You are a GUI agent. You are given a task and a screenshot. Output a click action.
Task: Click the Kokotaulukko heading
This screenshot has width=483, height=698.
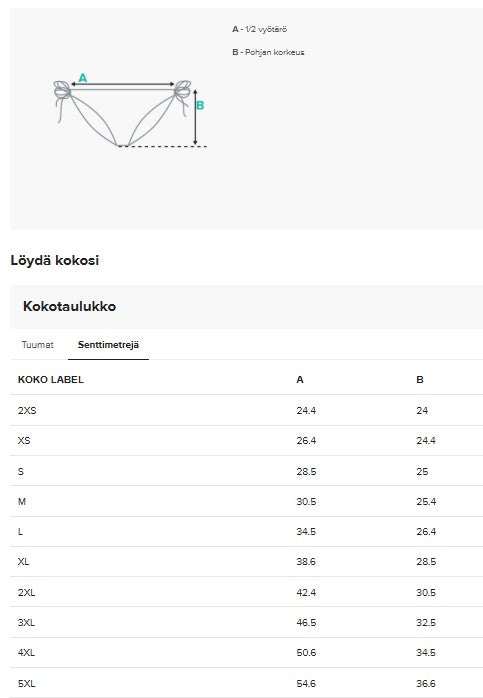point(69,306)
